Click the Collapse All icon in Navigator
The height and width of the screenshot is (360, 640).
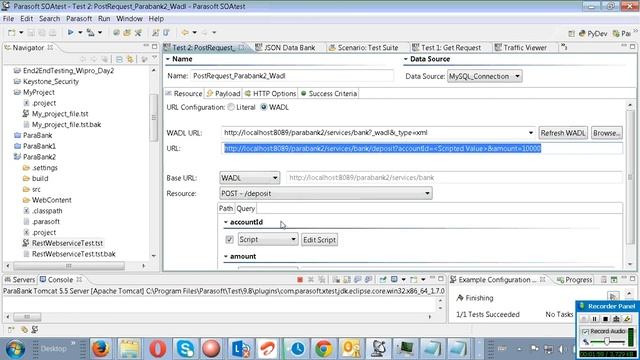point(119,60)
